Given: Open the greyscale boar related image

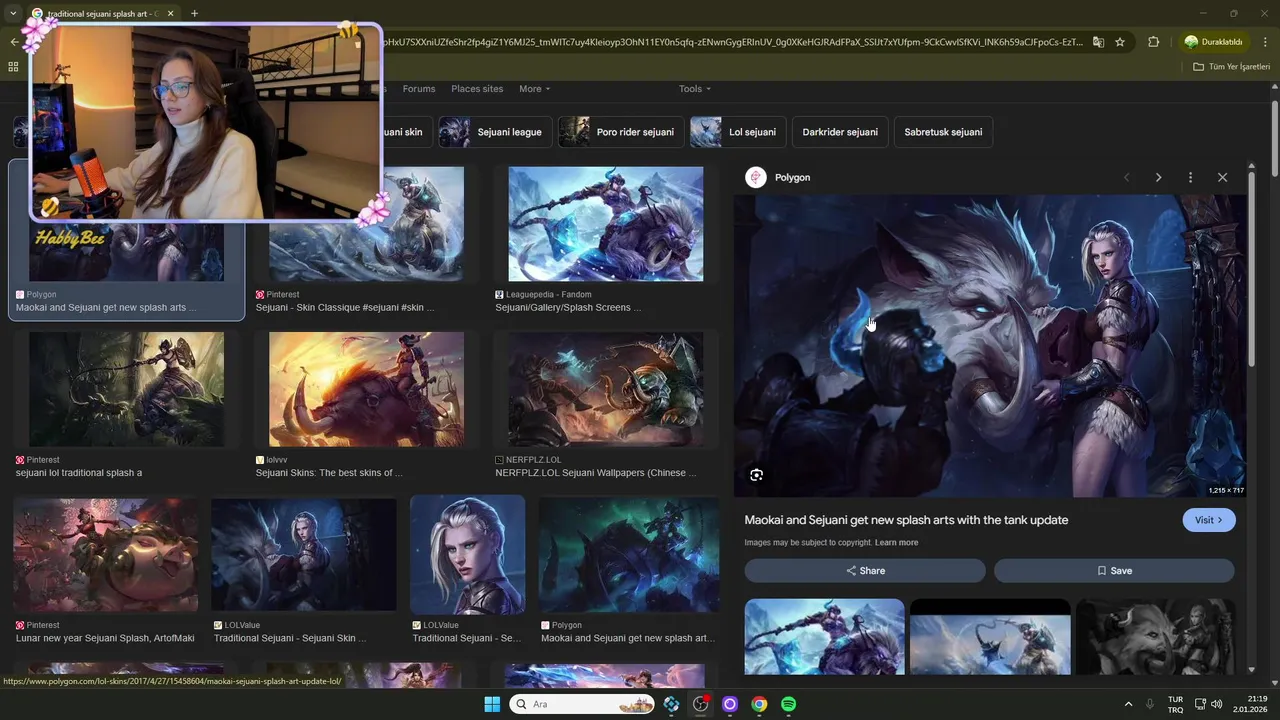Looking at the screenshot, I should pos(1155,637).
